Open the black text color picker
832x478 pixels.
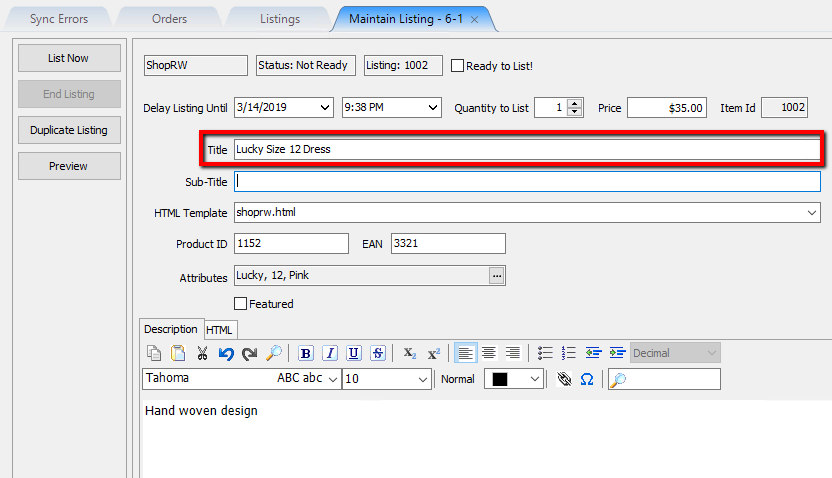tap(514, 379)
